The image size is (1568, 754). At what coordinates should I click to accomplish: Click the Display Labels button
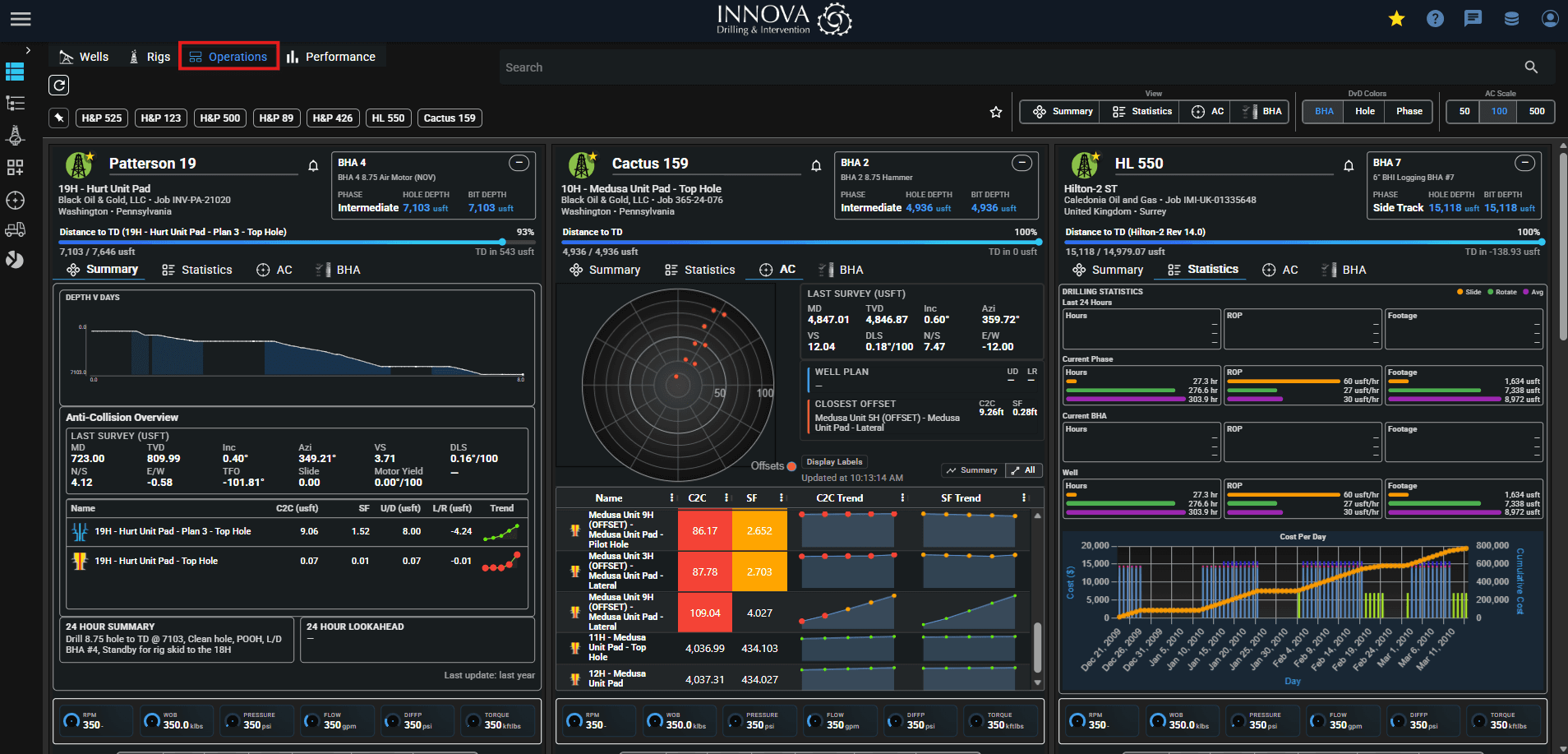click(834, 461)
